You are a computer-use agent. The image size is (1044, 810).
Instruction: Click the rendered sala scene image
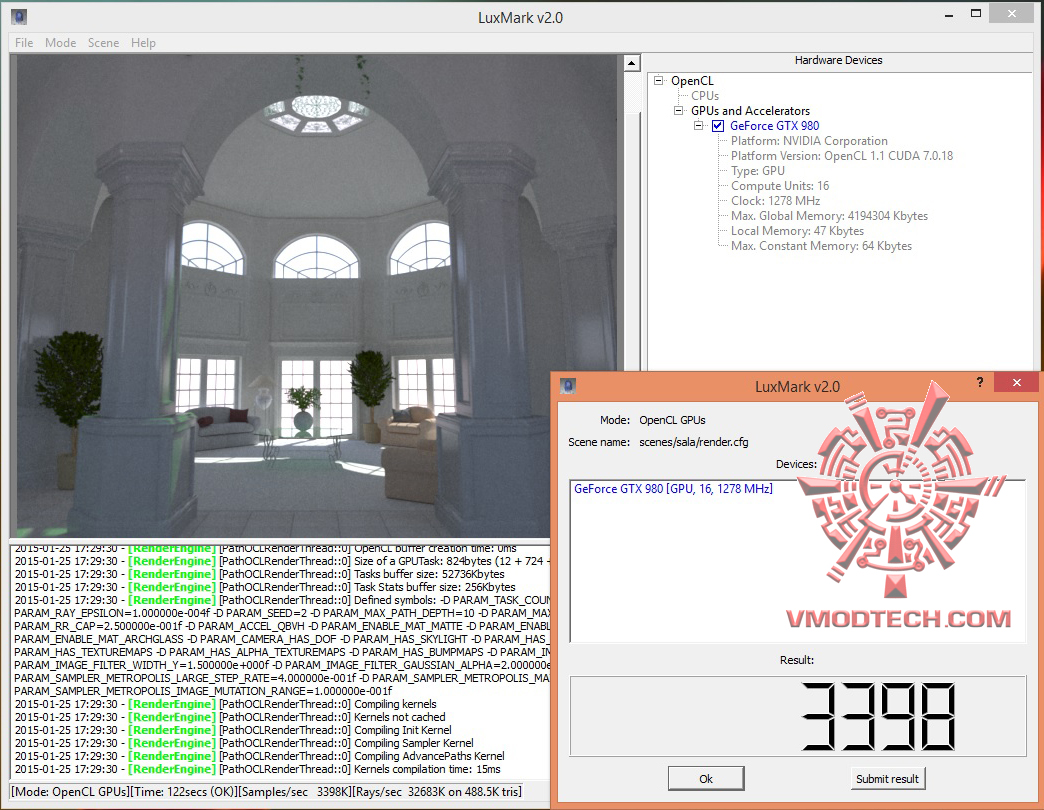(x=317, y=296)
